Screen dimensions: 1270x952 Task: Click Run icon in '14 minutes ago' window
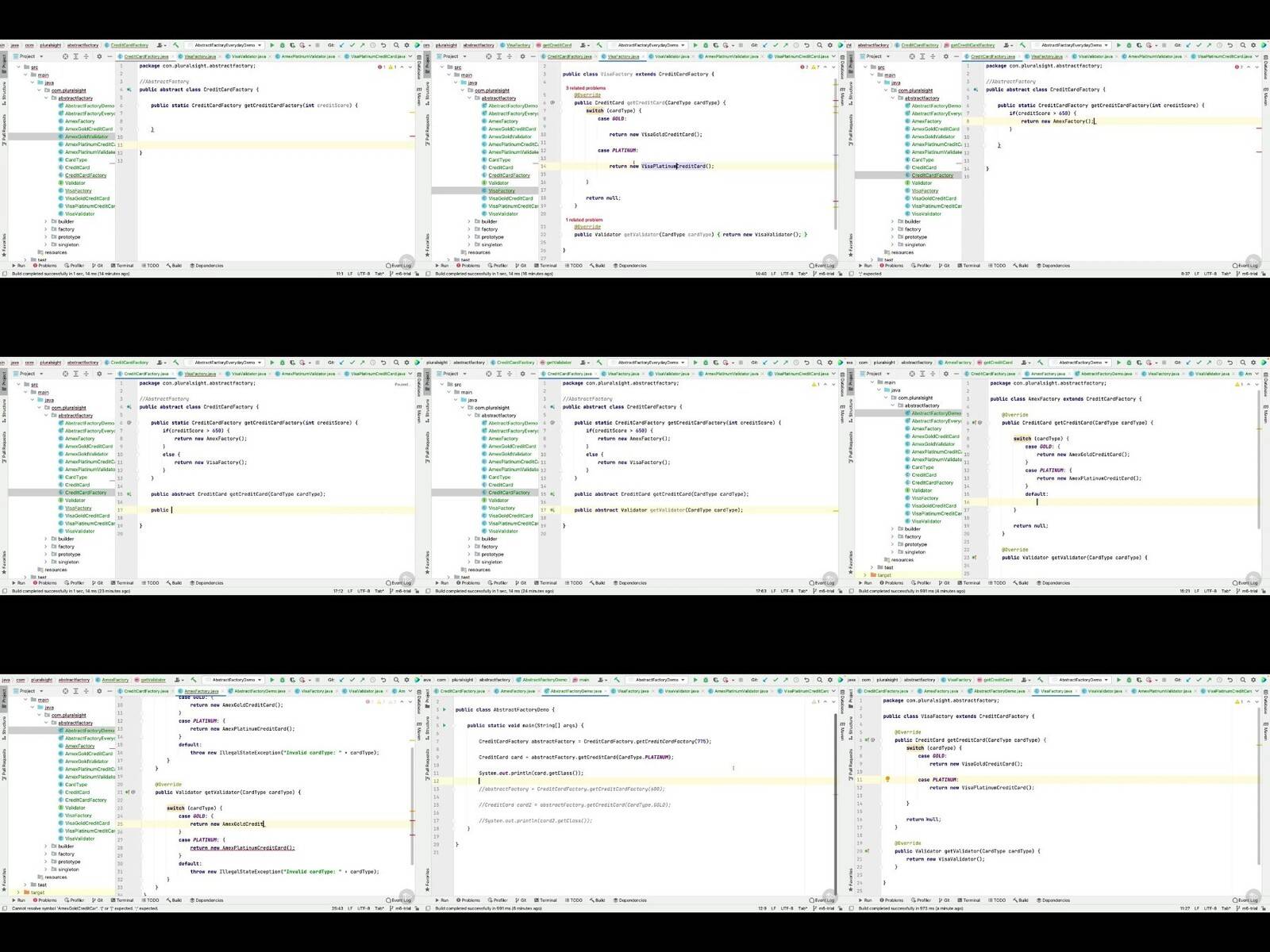(x=271, y=45)
